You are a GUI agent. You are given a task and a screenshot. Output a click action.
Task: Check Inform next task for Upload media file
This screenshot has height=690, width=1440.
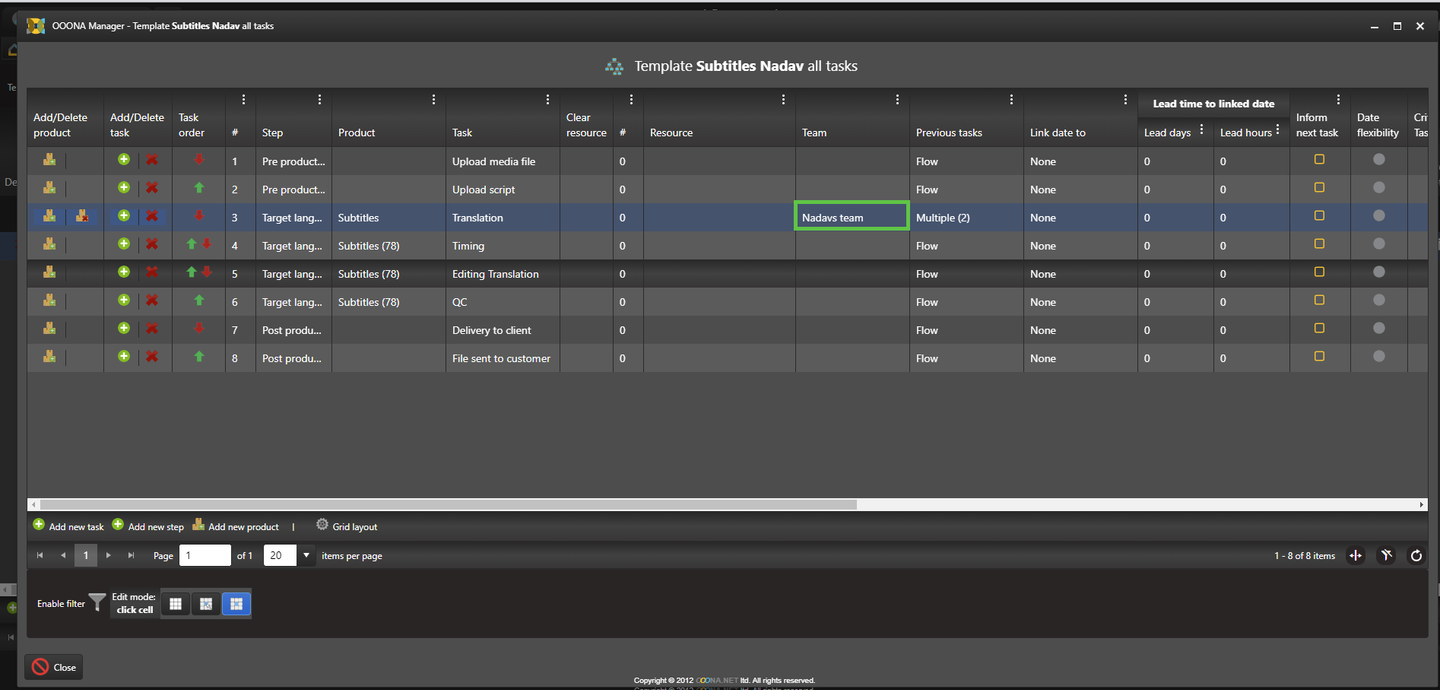pos(1319,160)
